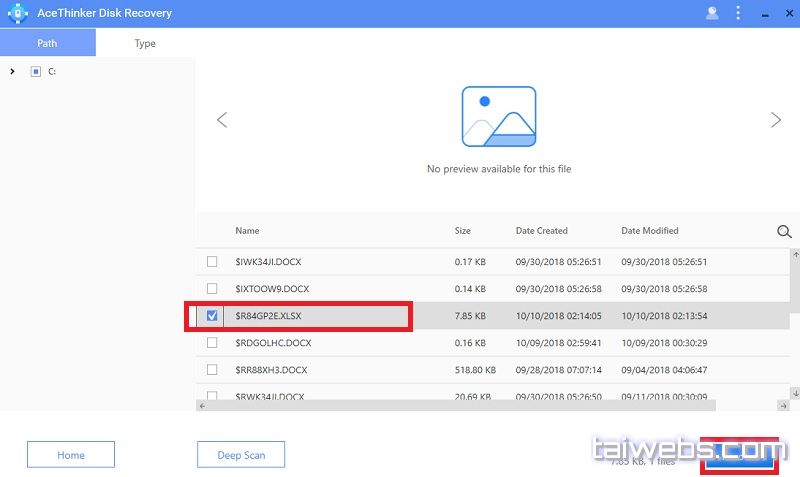
Task: Sort file list by Name column header
Action: coord(247,231)
